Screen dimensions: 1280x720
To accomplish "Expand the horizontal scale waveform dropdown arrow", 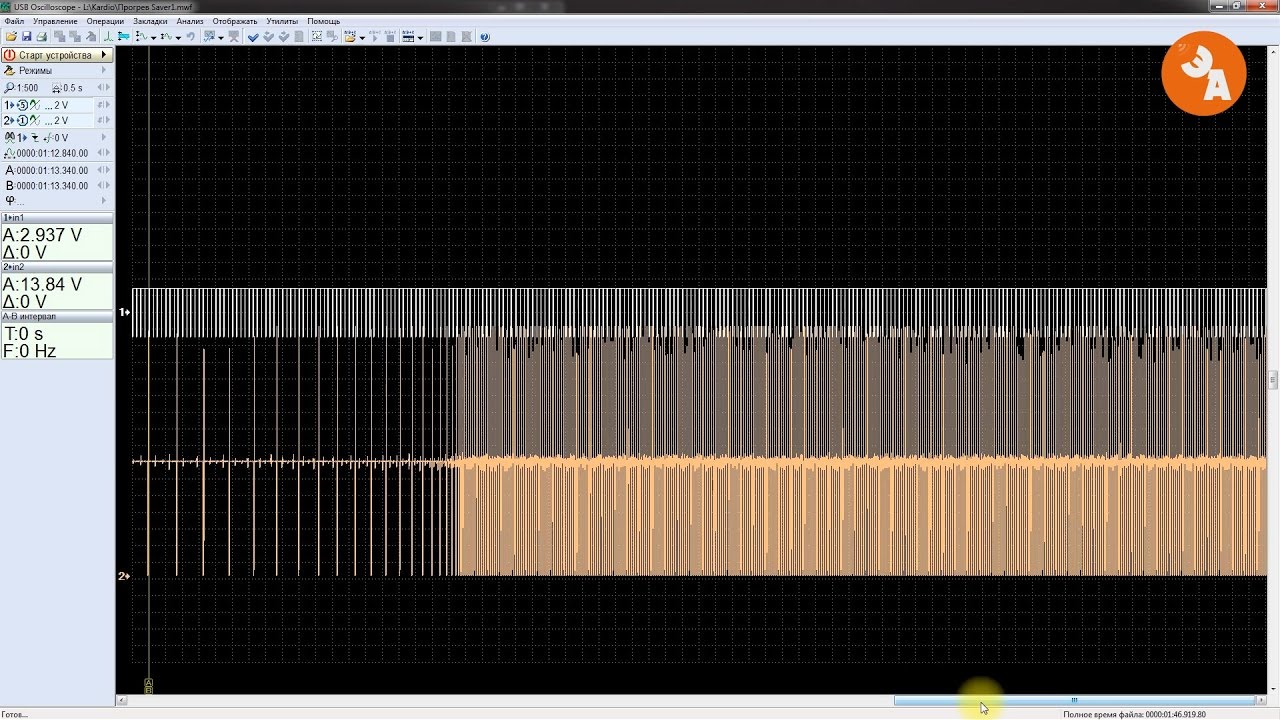I will (x=178, y=38).
